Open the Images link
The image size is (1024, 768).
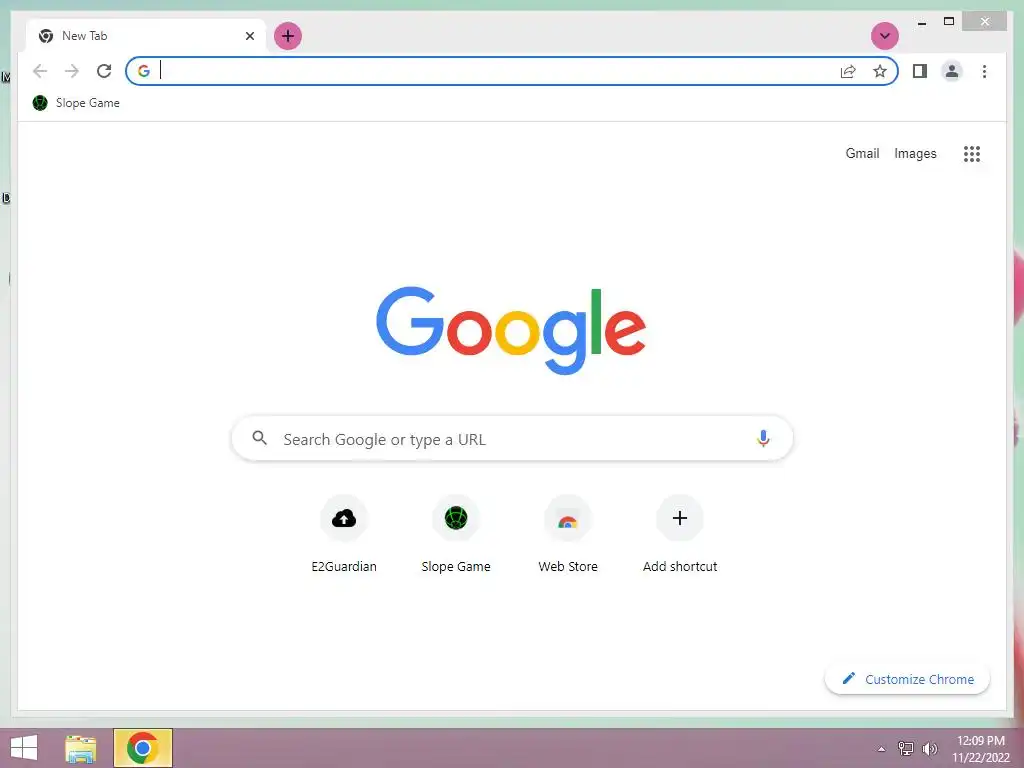click(915, 153)
